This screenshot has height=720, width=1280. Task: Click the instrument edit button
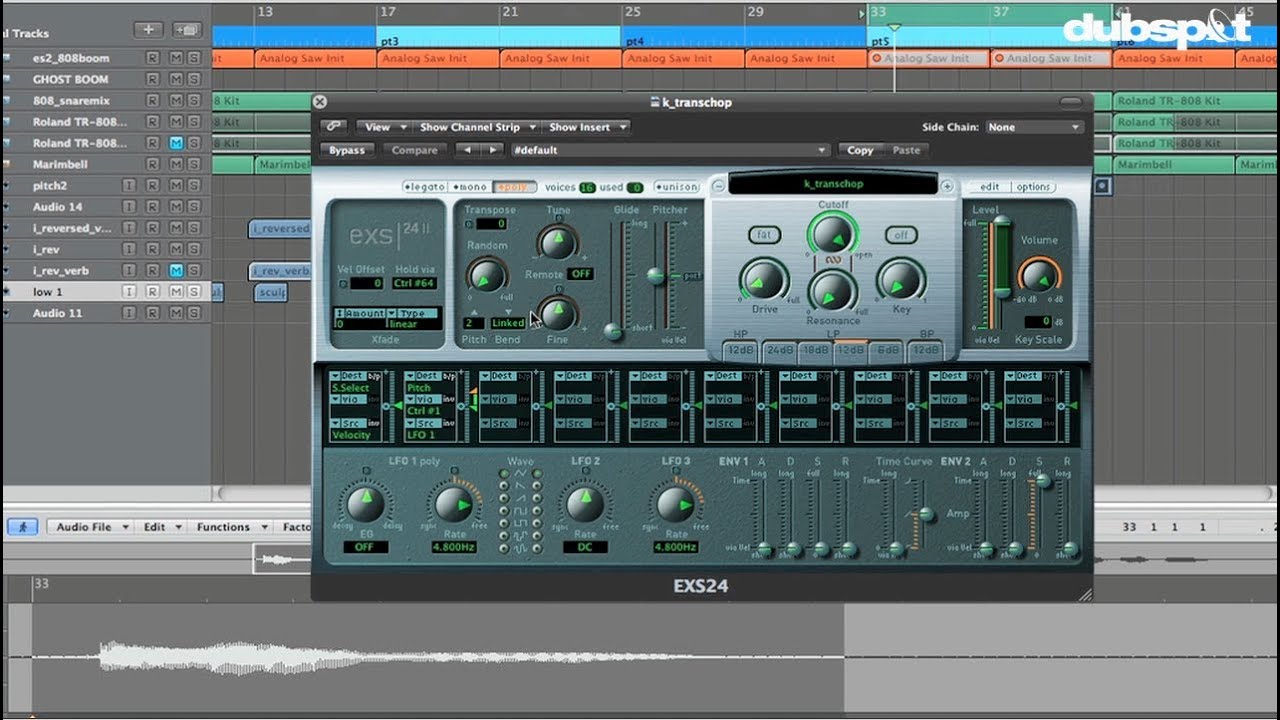pos(990,187)
